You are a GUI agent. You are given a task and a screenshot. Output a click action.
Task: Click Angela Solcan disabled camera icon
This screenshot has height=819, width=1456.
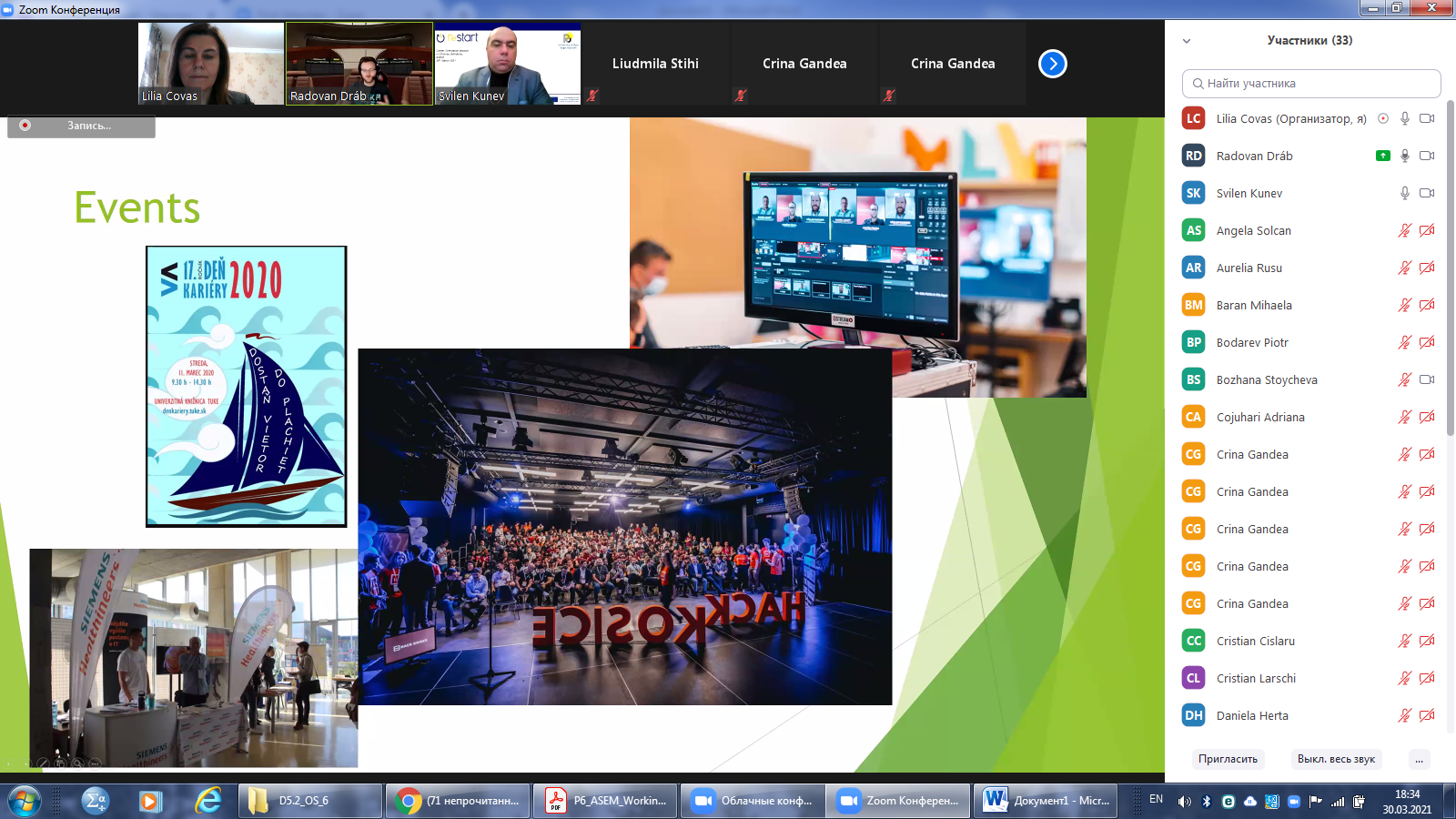(1427, 230)
